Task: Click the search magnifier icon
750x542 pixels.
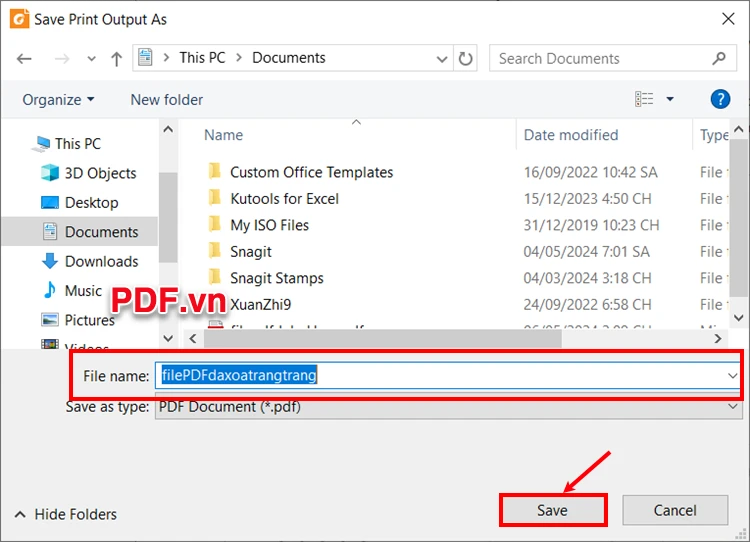Action: coord(719,58)
